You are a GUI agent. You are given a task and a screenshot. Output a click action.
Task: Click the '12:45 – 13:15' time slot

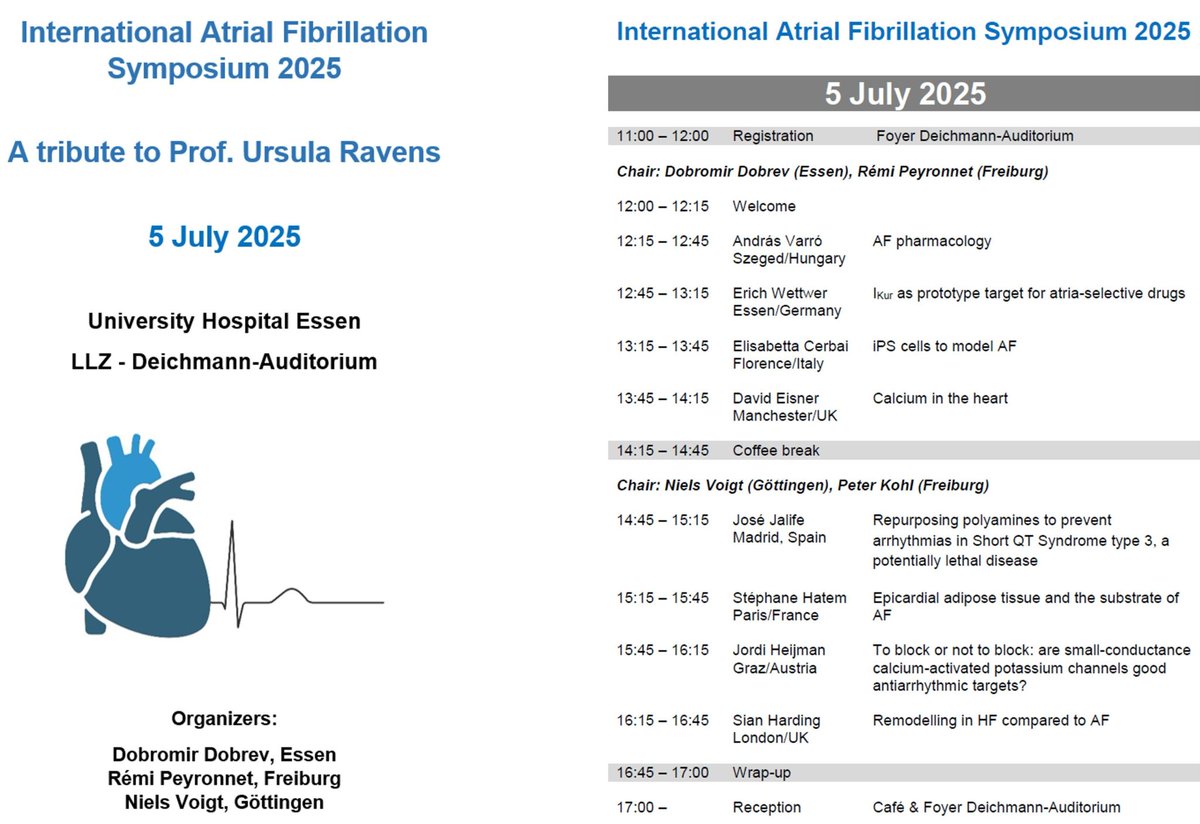click(x=662, y=293)
